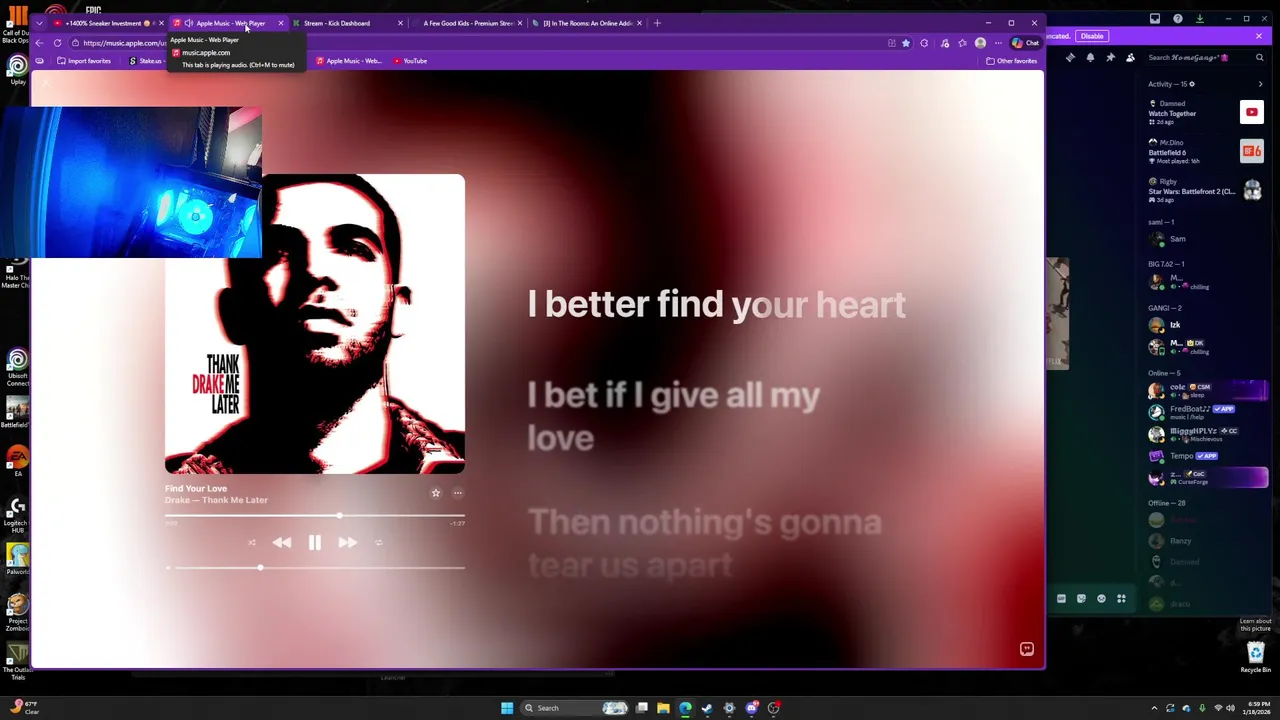1280x720 pixels.
Task: Open the Logitech G HUB desktop shortcut
Action: tap(17, 516)
